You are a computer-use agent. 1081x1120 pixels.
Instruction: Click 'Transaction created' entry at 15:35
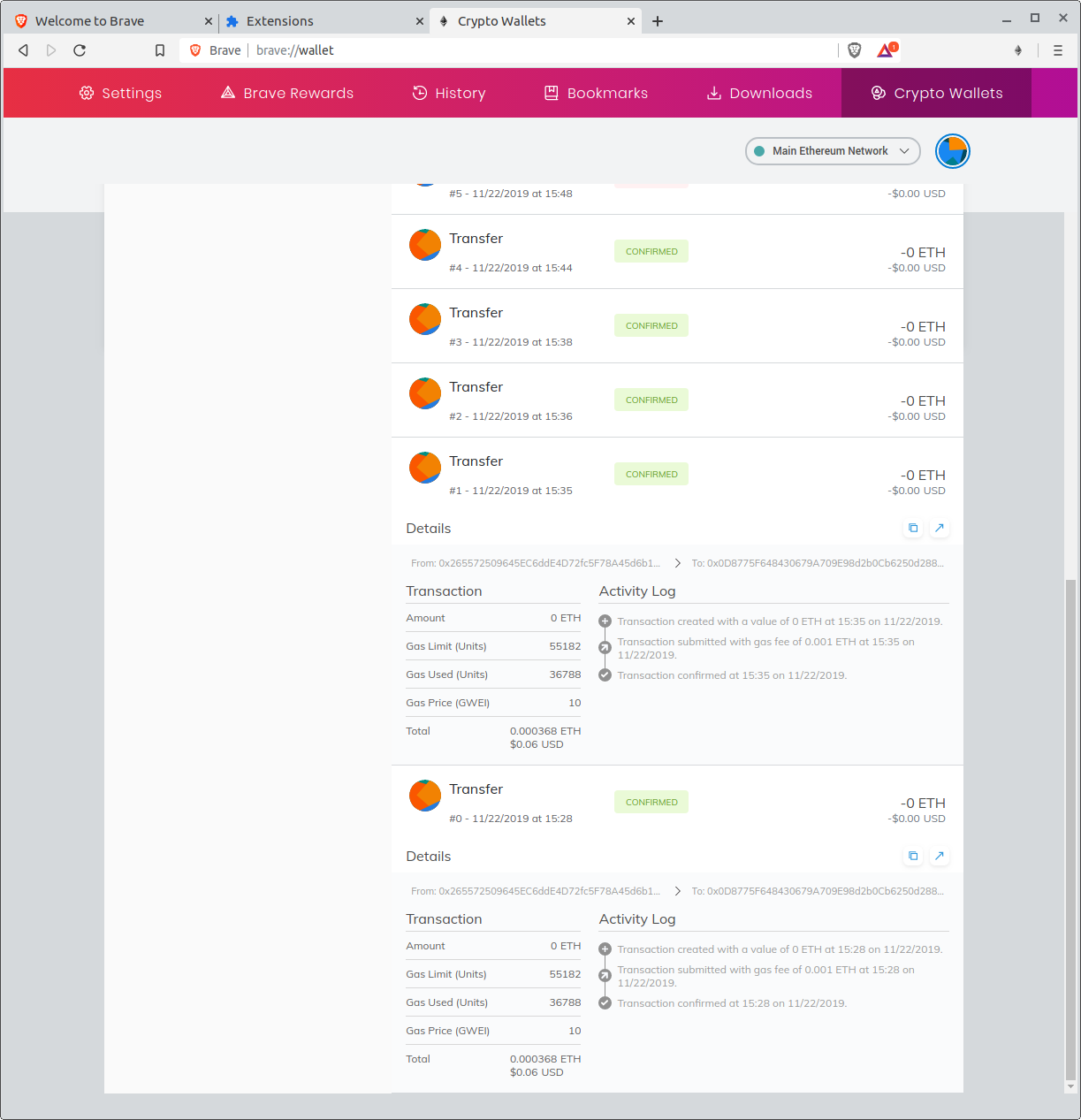click(780, 621)
